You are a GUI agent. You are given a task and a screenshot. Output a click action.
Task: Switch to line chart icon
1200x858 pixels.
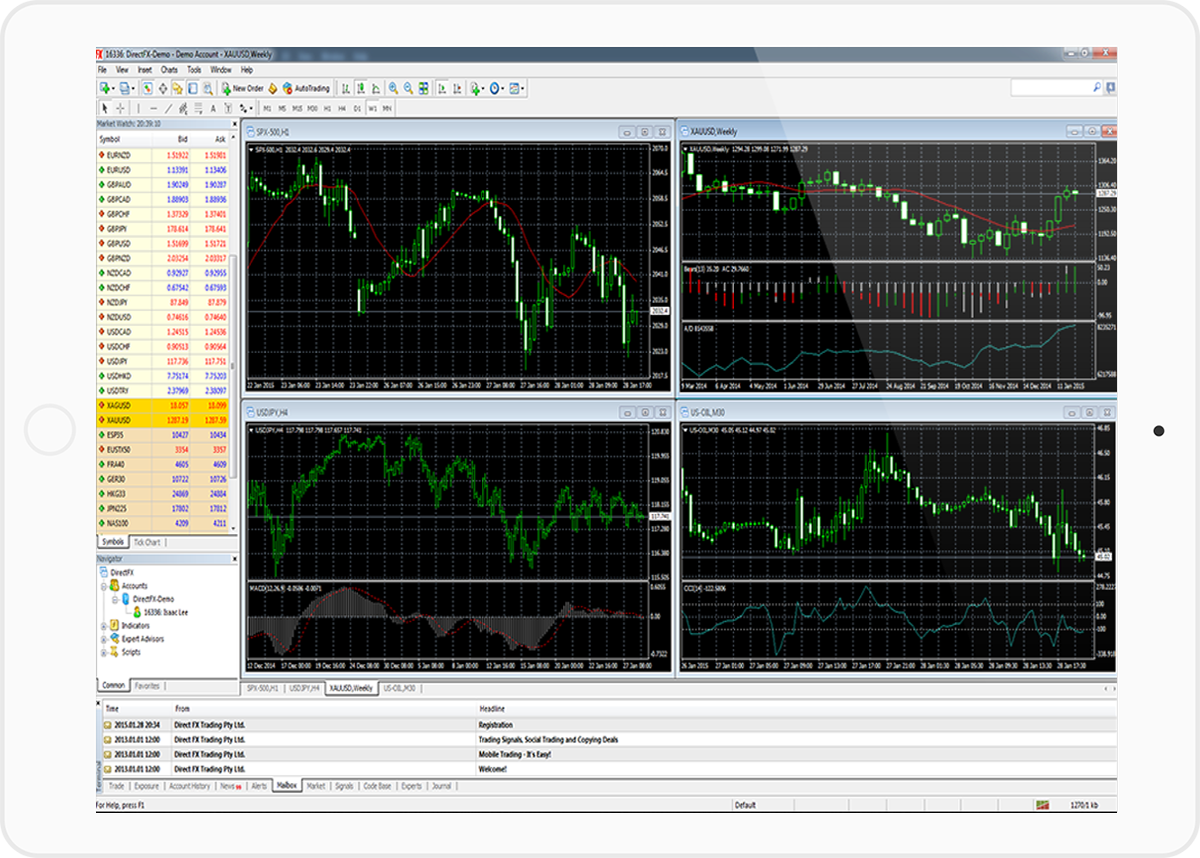click(376, 88)
